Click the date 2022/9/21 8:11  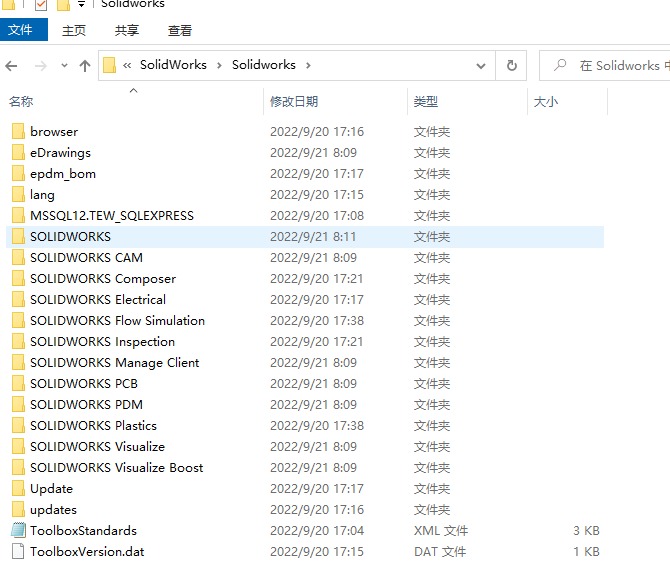[313, 237]
